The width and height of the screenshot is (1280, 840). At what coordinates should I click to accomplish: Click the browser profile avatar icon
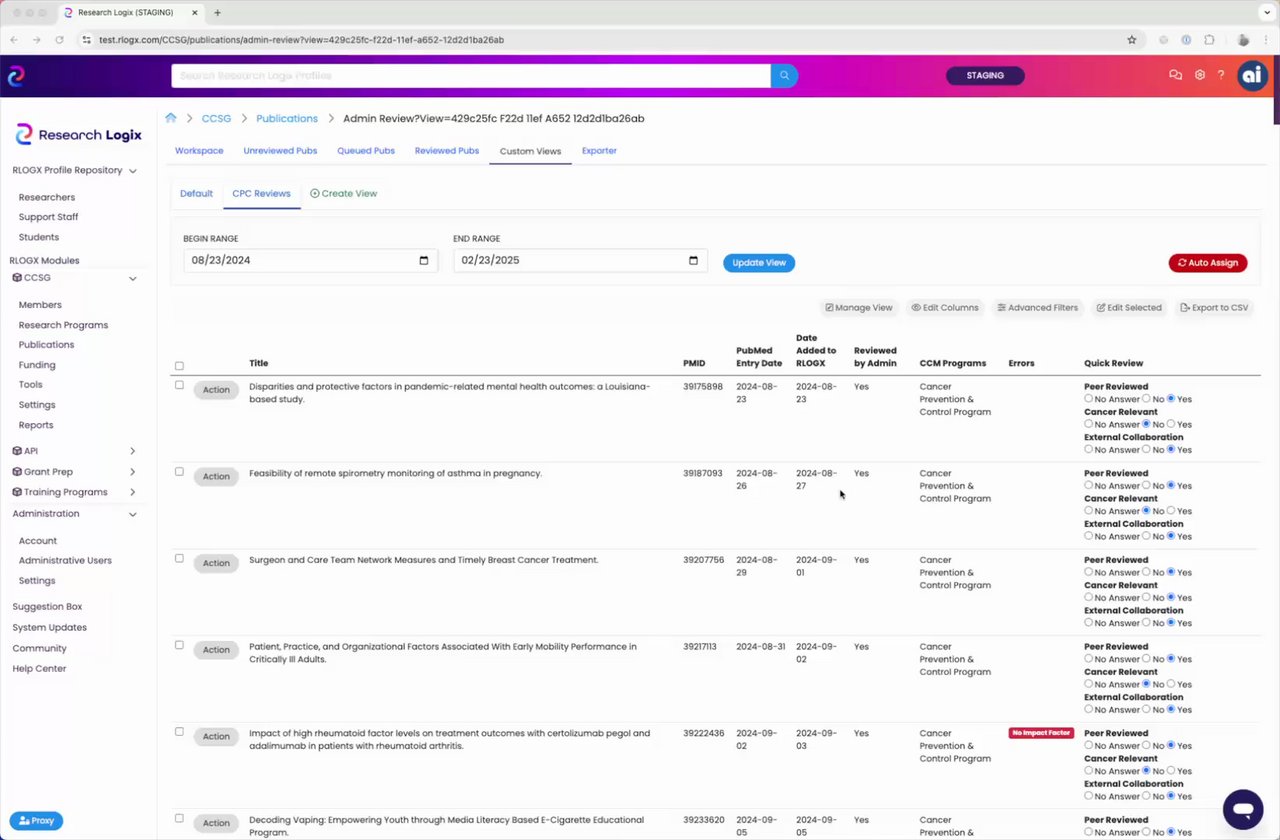[1243, 40]
